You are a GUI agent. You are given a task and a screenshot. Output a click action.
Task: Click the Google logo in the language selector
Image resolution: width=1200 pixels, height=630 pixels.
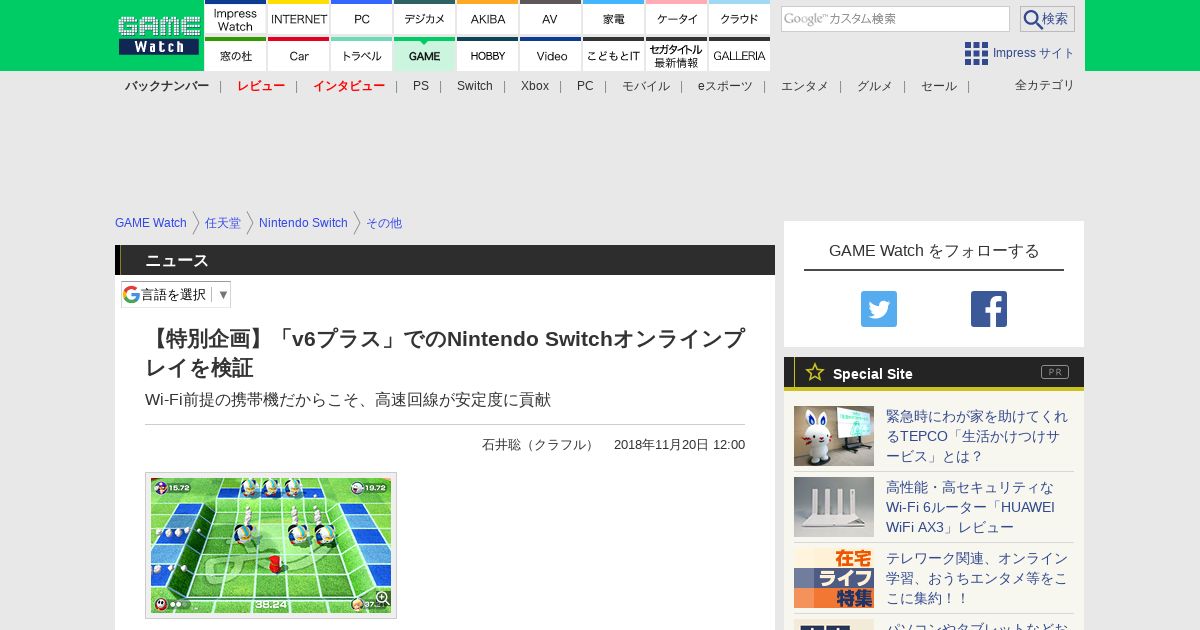click(x=131, y=294)
